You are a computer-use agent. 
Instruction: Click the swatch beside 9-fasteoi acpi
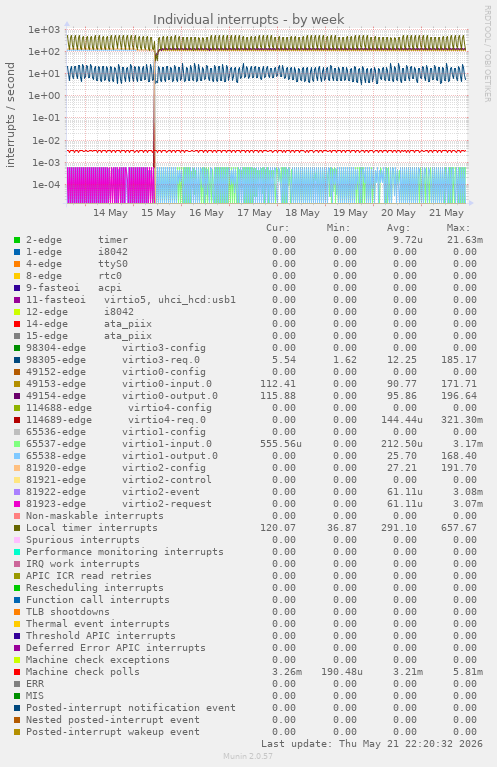(17, 288)
